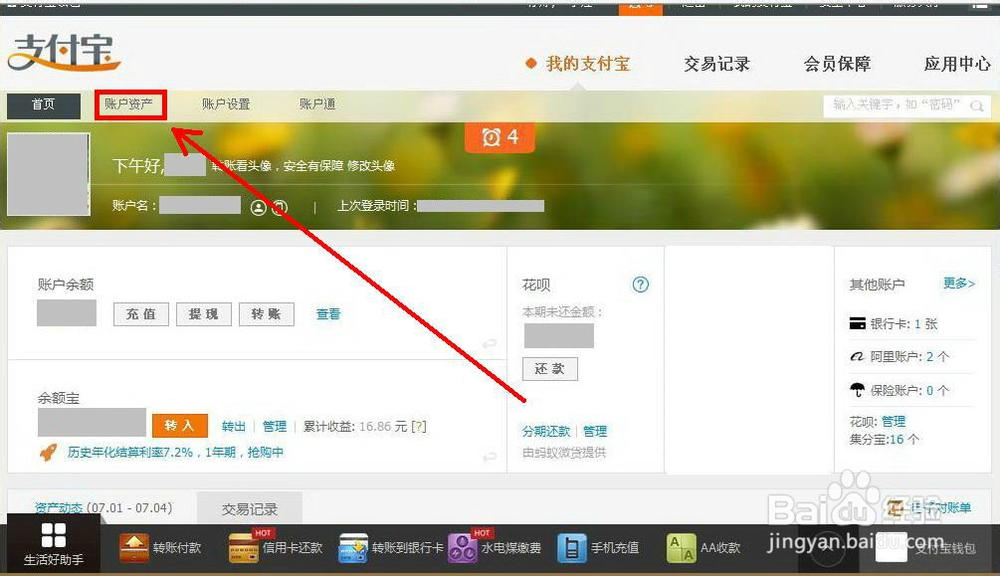Click the 管理 link next to 分期还款
Viewport: 1000px width, 576px height.
[595, 431]
